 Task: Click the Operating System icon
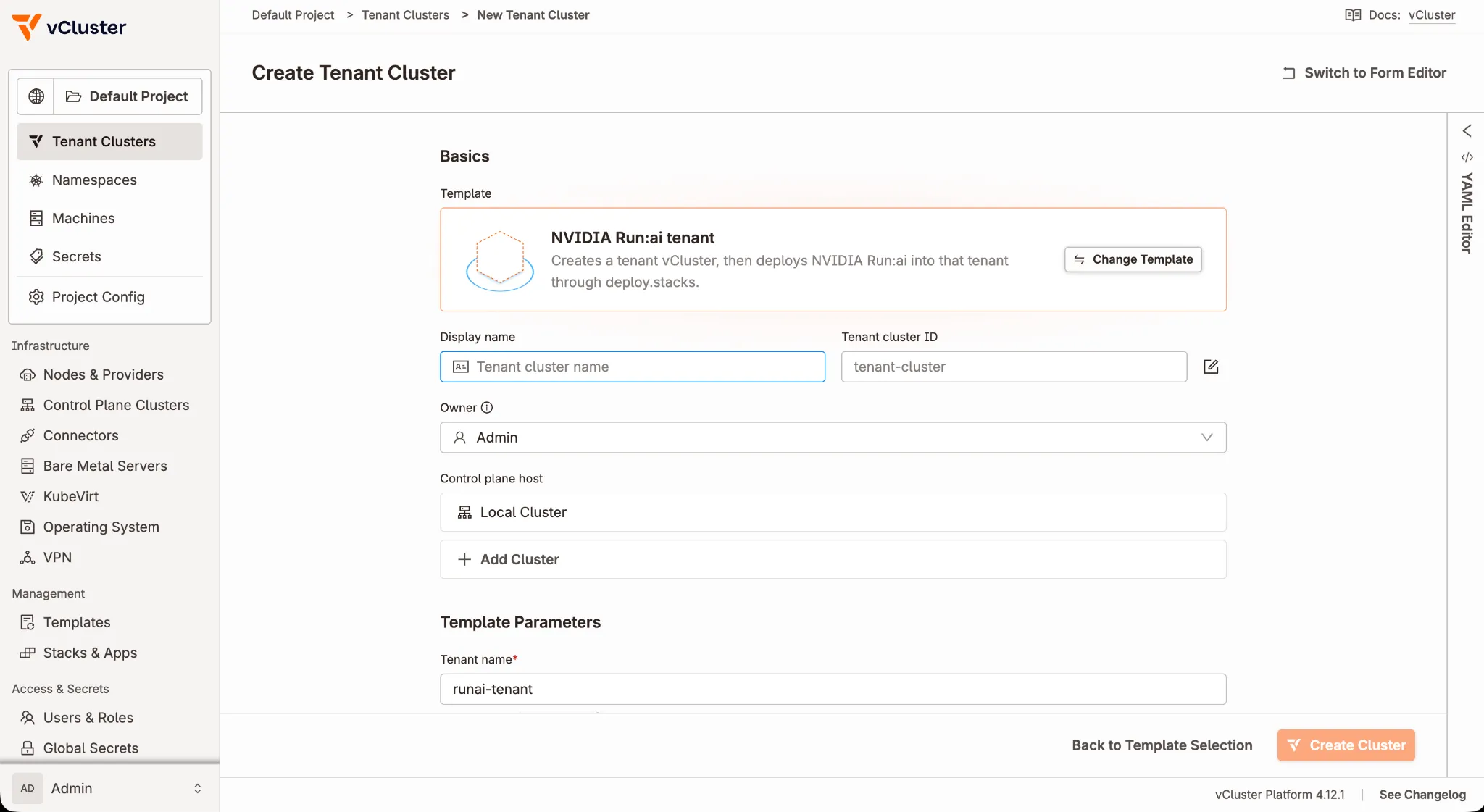[28, 527]
